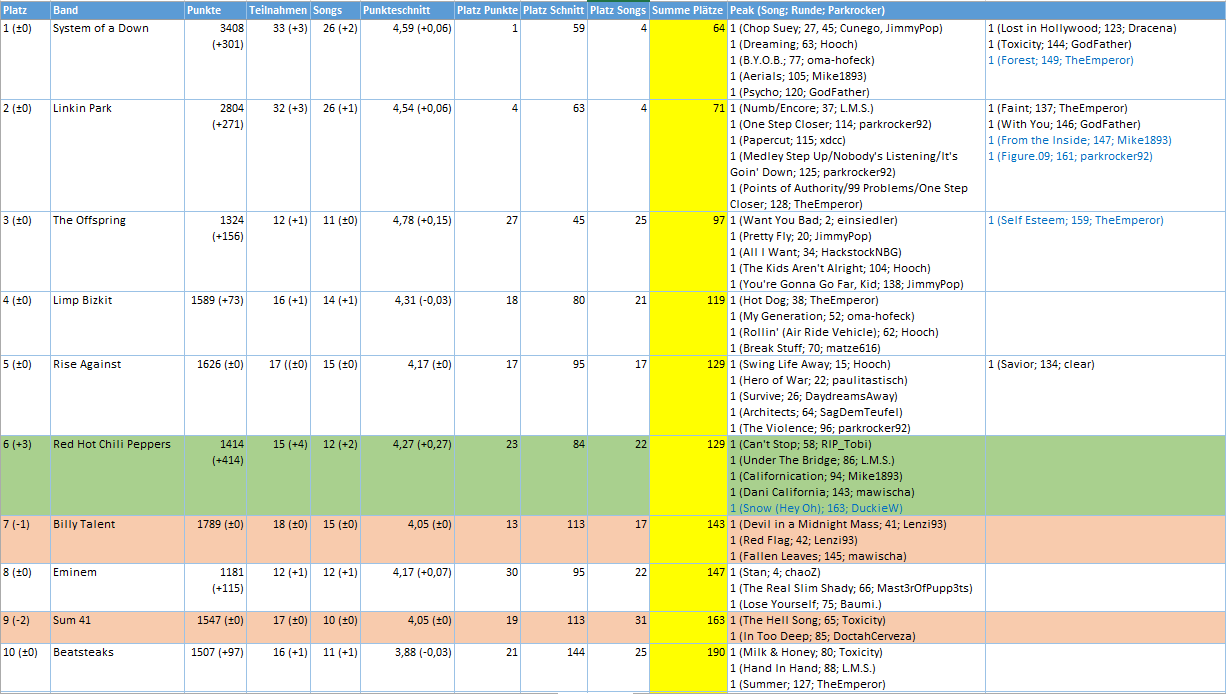Click the '9 (-2)' rank cell
Screen dimensions: 1226x694
[25, 628]
